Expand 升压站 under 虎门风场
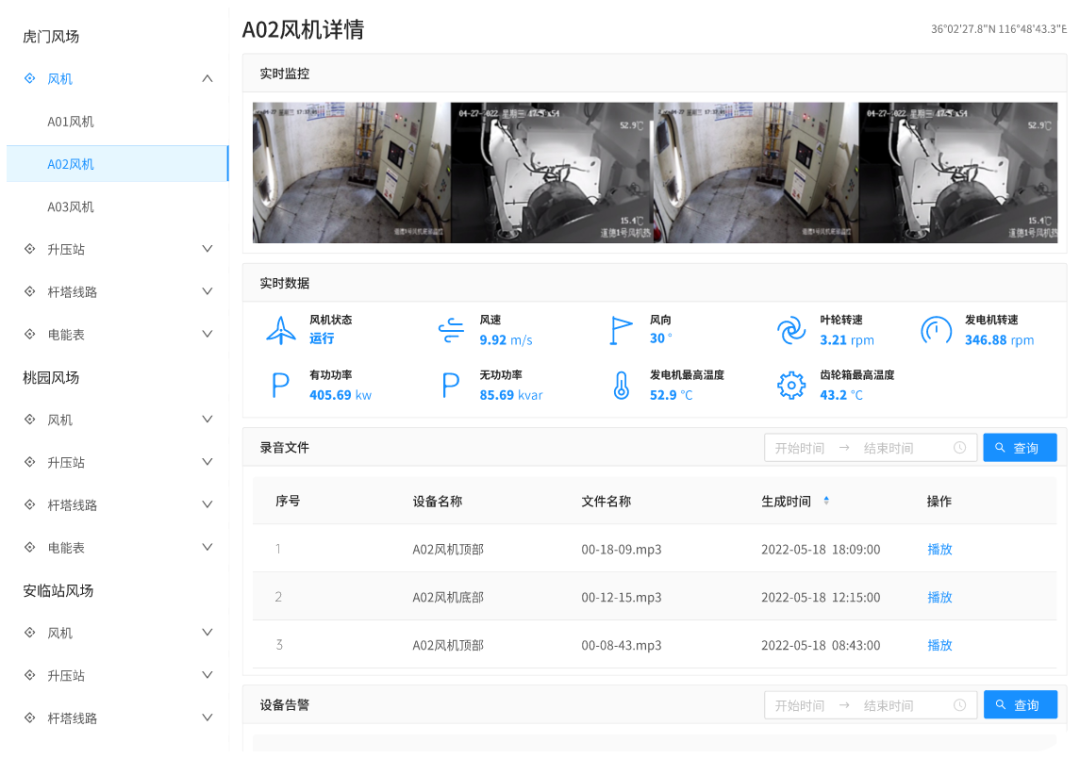 click(207, 249)
